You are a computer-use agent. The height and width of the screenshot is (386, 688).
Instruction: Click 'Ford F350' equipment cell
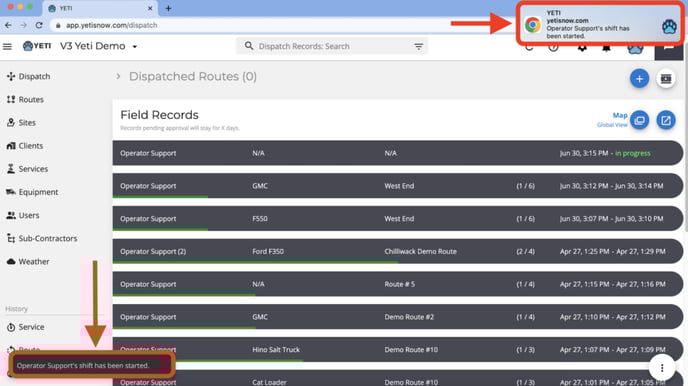pyautogui.click(x=268, y=251)
